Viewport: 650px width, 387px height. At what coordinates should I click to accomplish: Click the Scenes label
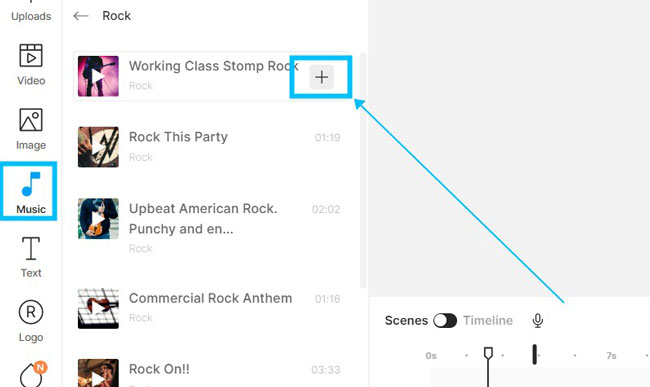click(x=406, y=320)
